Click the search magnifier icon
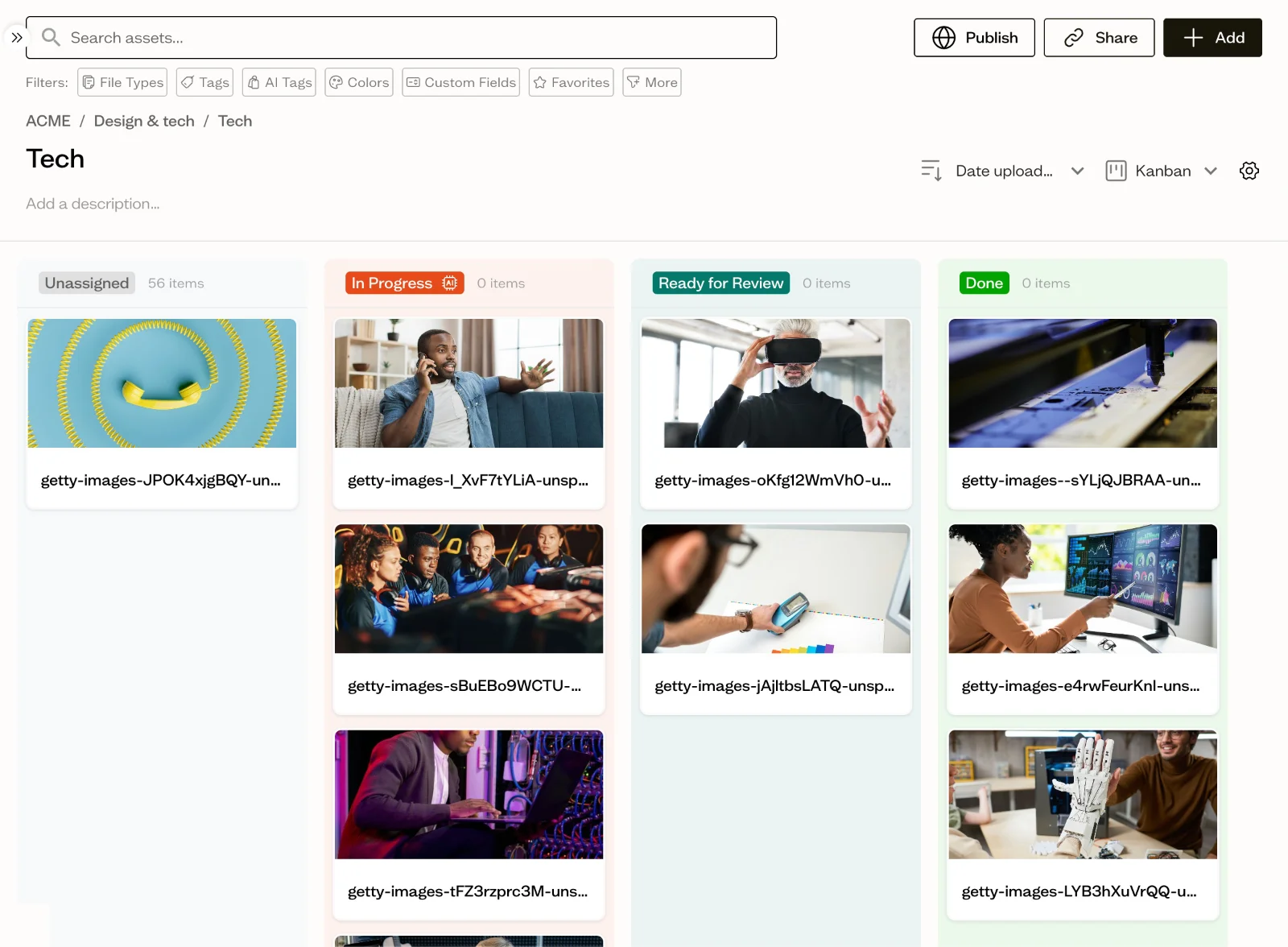This screenshot has width=1288, height=947. (51, 37)
